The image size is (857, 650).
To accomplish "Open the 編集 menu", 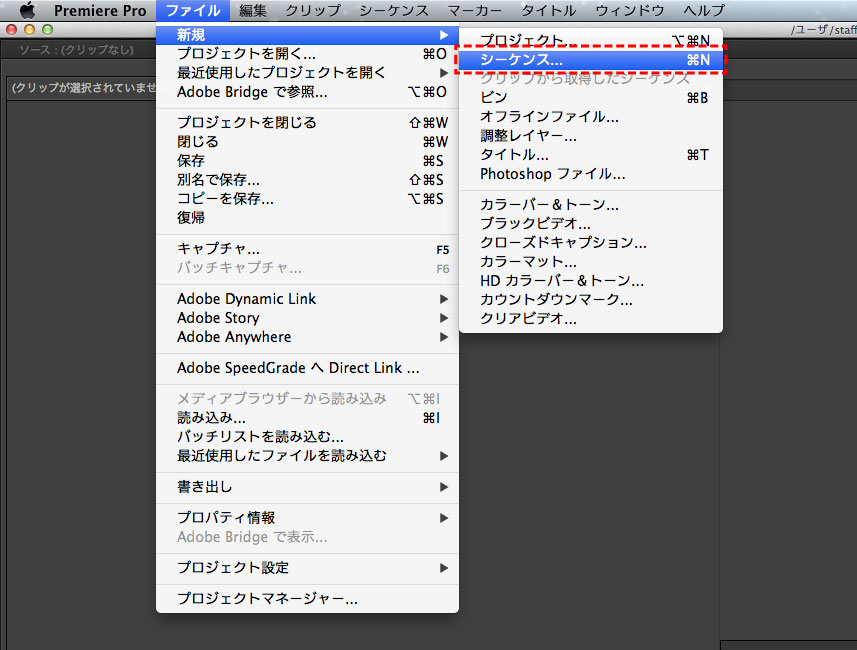I will tap(253, 10).
